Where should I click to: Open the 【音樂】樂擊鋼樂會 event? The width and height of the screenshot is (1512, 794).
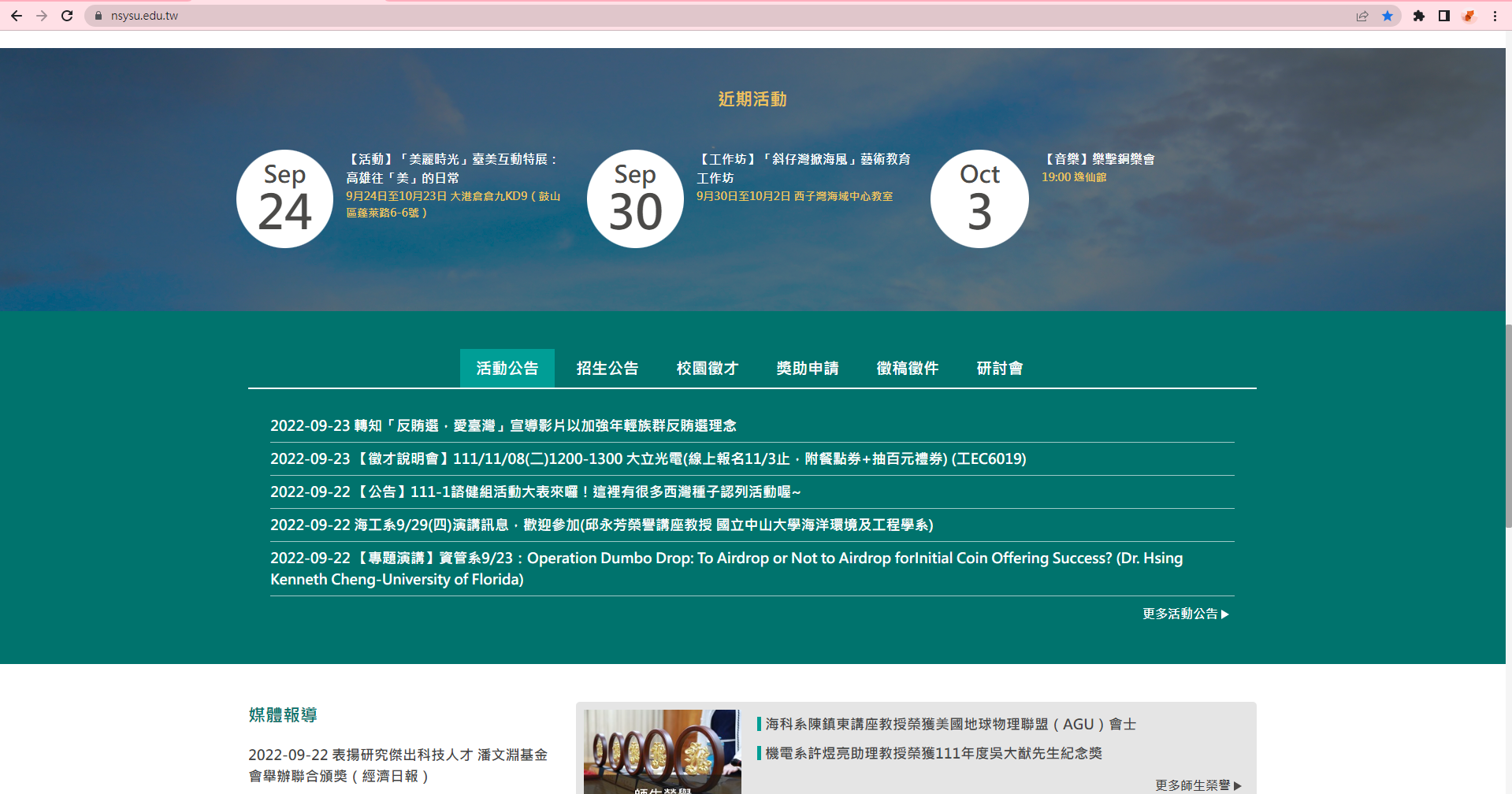click(x=1098, y=159)
